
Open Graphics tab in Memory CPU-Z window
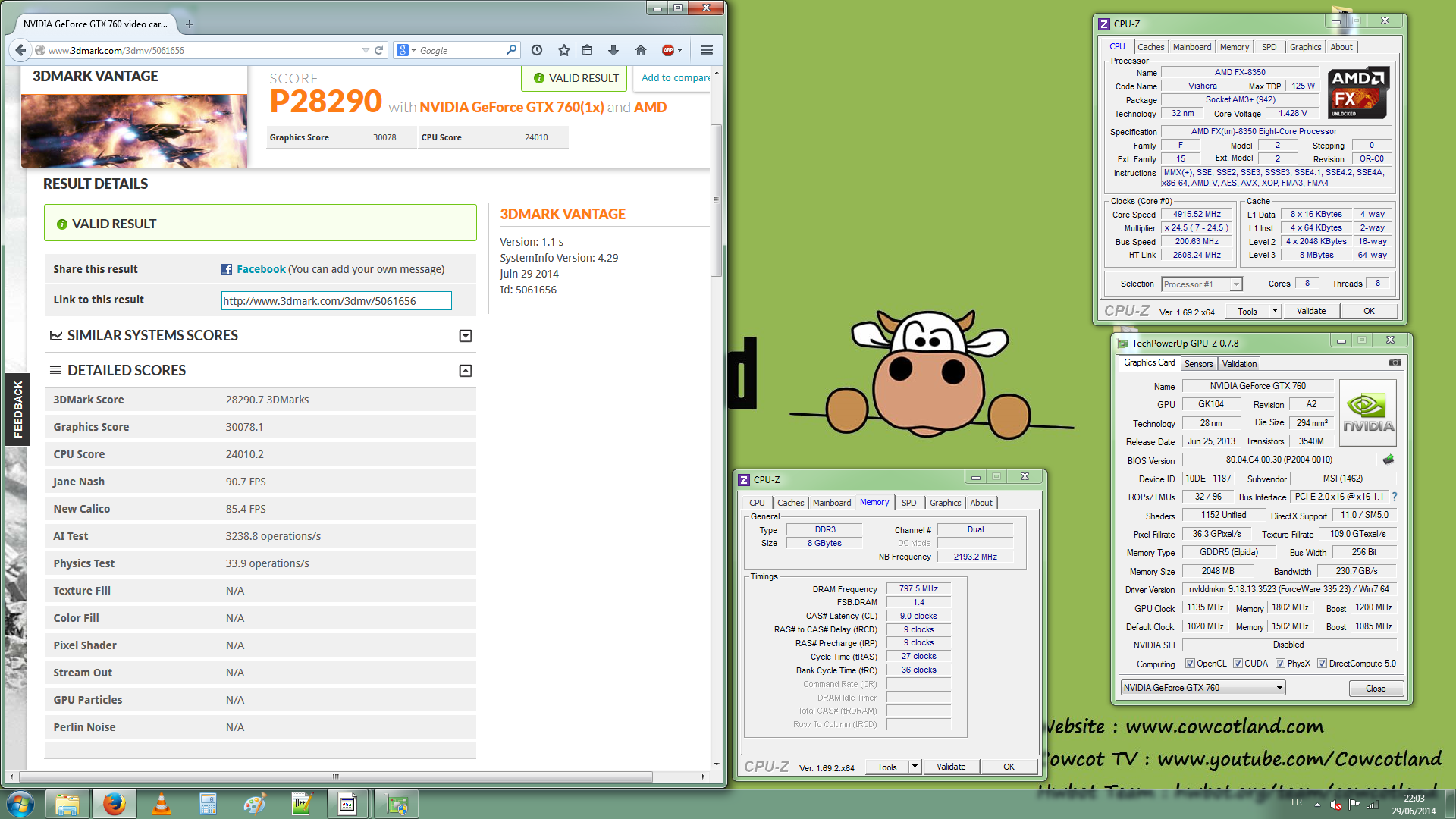(945, 503)
